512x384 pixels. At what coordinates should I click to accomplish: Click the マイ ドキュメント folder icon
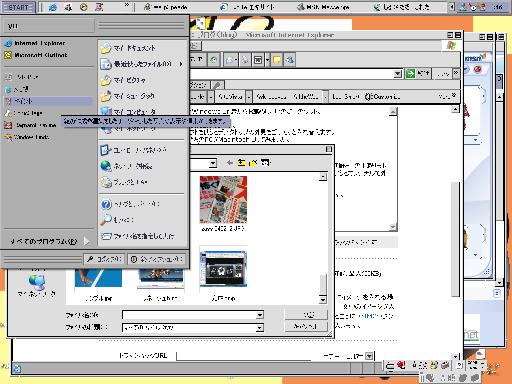coord(106,48)
